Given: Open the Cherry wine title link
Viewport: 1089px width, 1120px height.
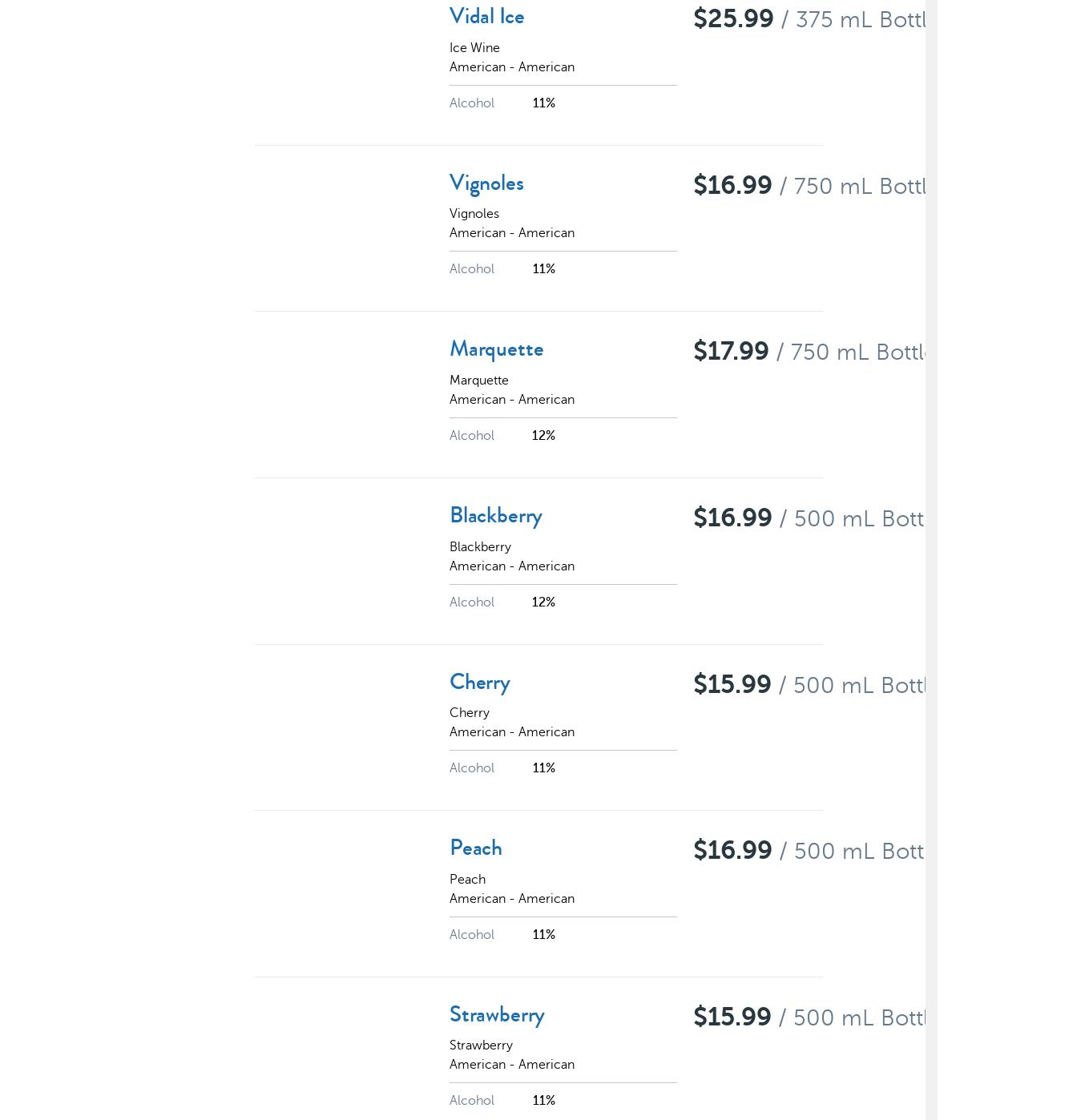Looking at the screenshot, I should click(479, 683).
